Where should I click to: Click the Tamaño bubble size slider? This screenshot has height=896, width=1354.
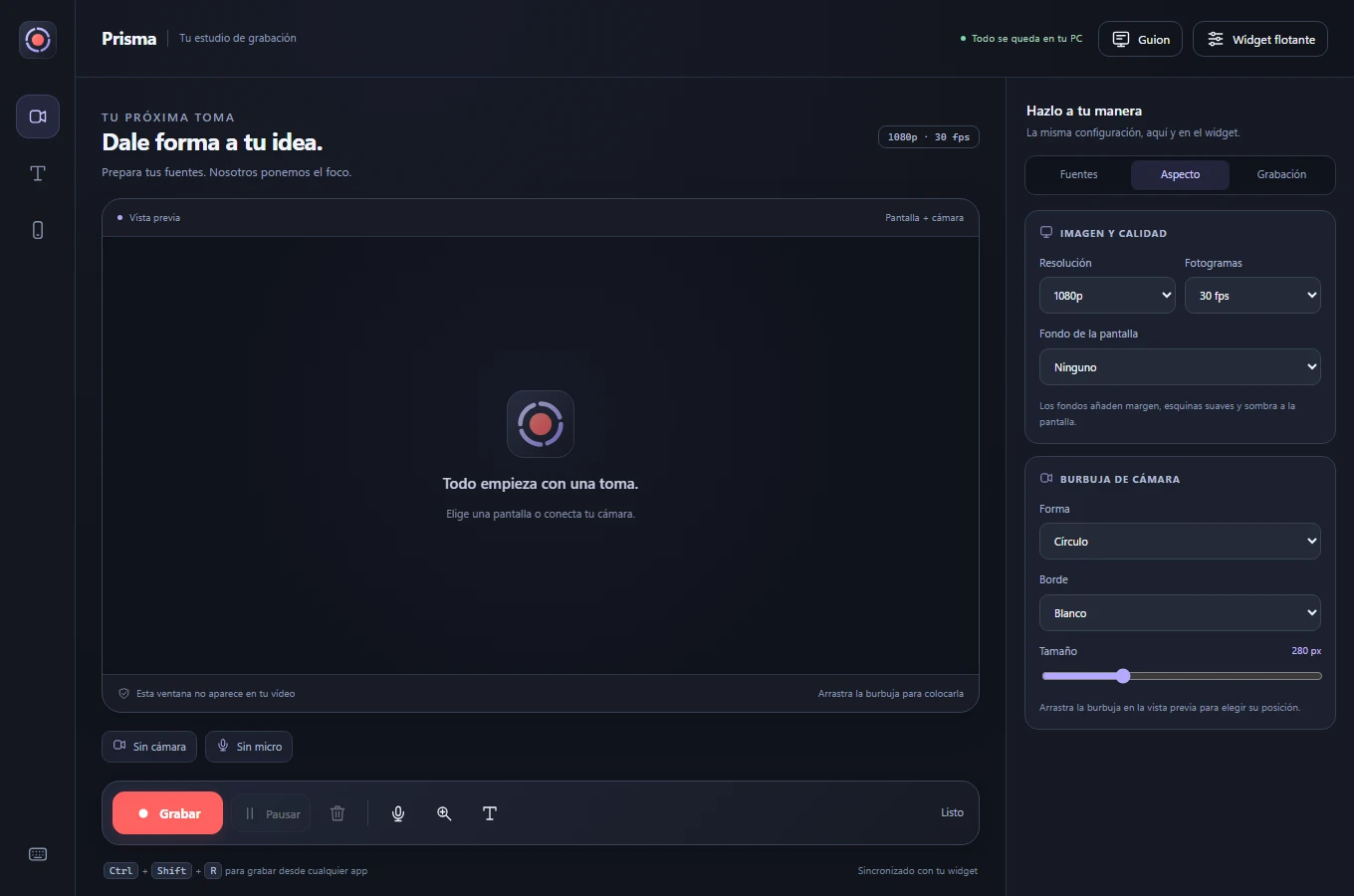1182,676
